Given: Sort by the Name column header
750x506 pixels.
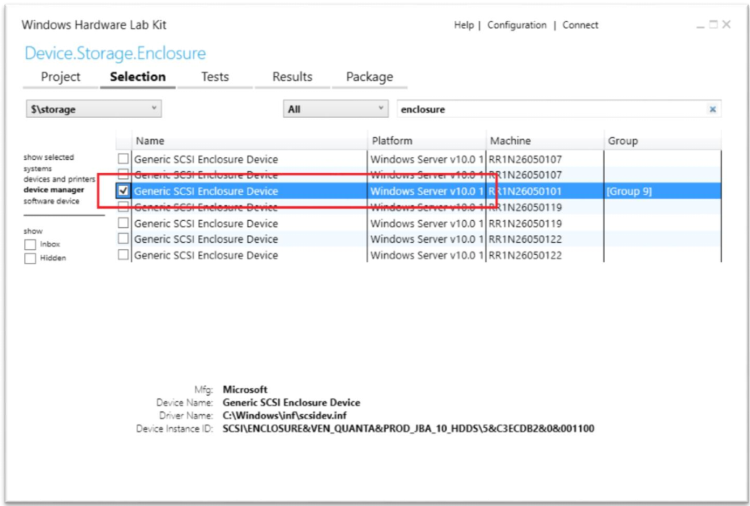Looking at the screenshot, I should pos(249,141).
